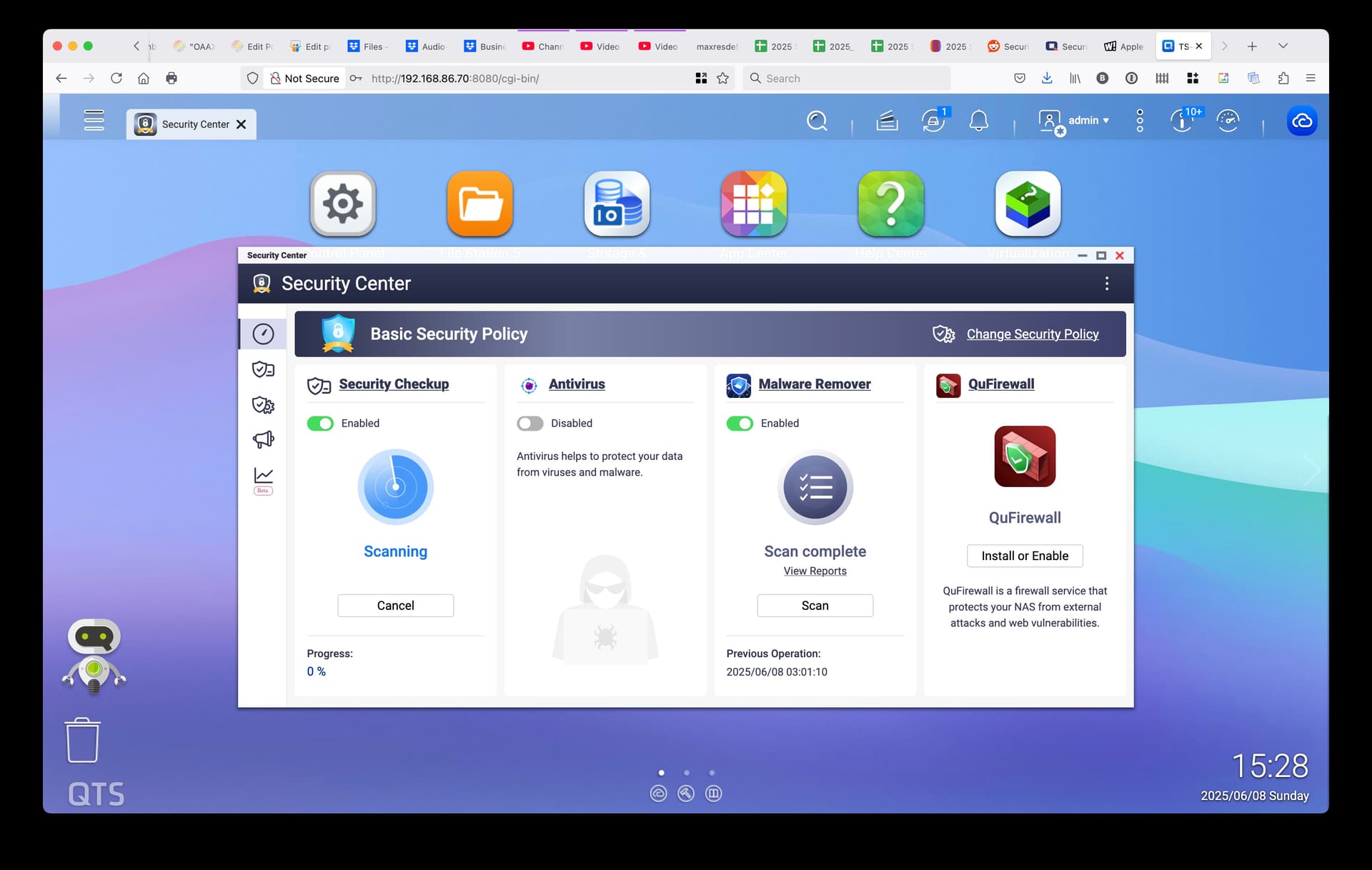
Task: Select the Security Advisories megaphone sidebar icon
Action: 263,439
